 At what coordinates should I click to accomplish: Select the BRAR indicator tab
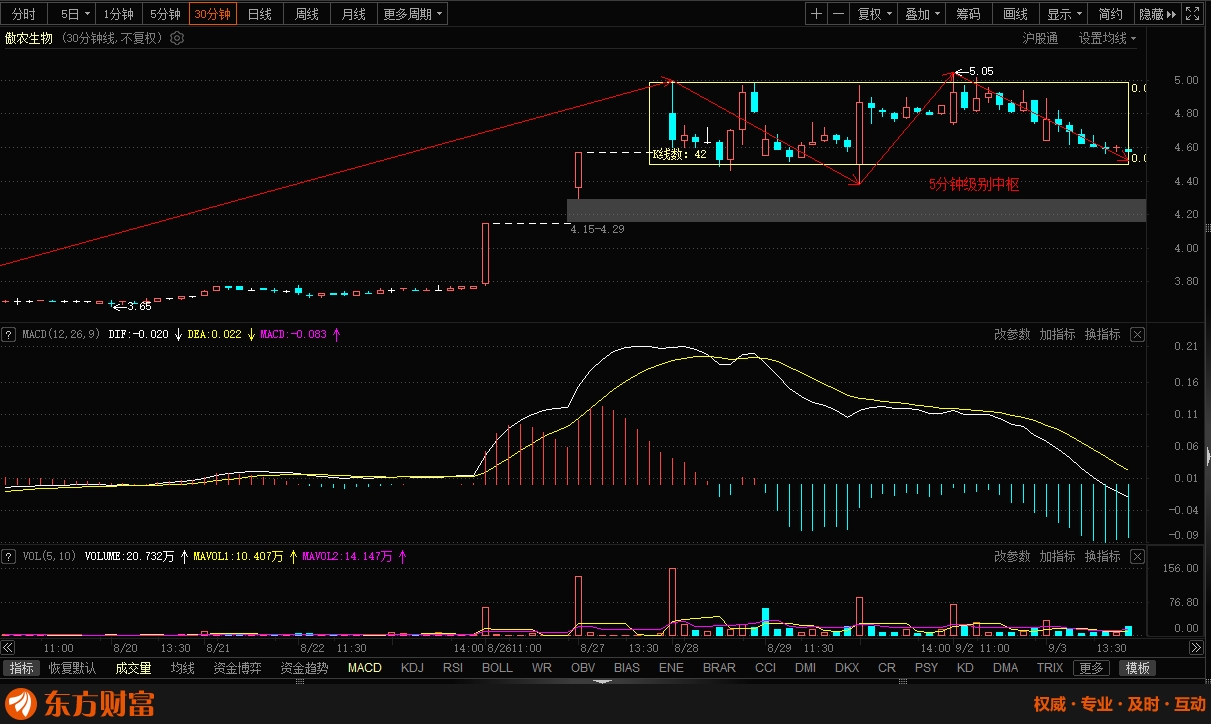point(719,668)
